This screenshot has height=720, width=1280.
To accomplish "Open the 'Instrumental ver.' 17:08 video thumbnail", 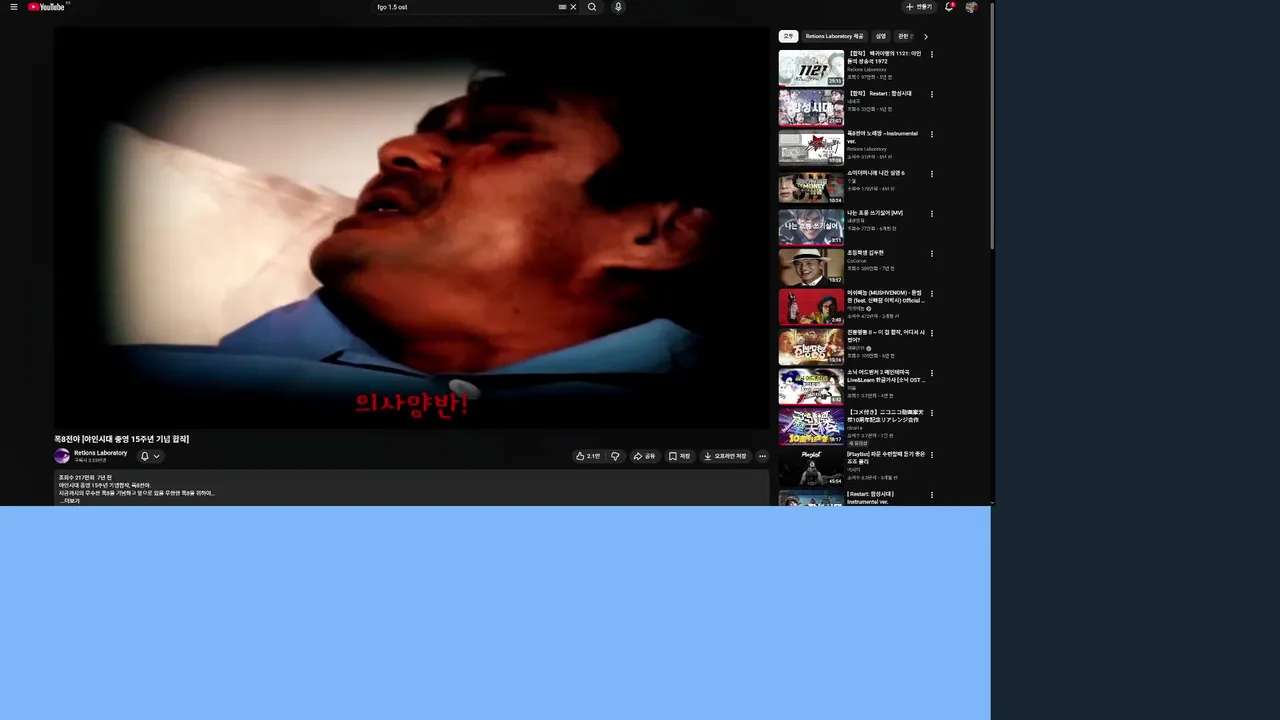I will (811, 148).
